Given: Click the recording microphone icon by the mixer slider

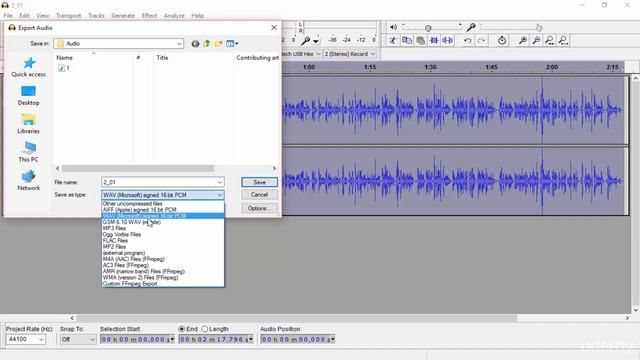Looking at the screenshot, I should click(x=471, y=27).
